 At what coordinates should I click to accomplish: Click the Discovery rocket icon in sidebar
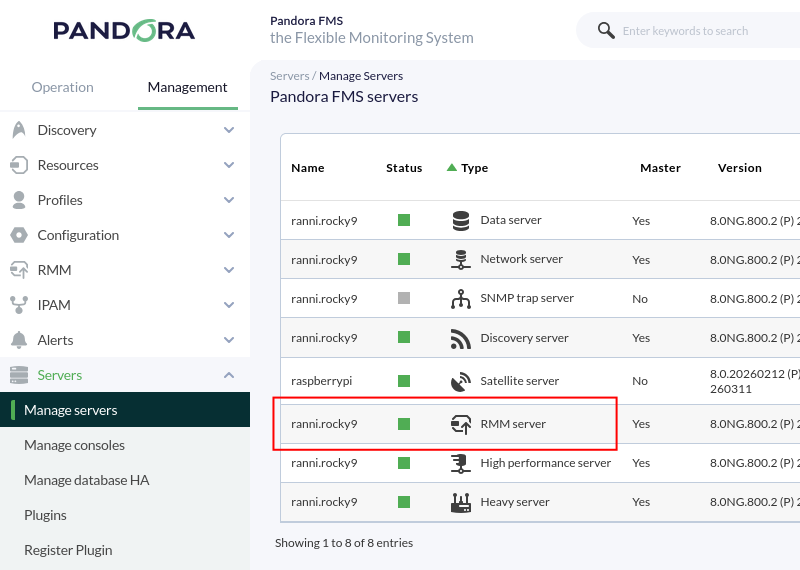tap(19, 130)
